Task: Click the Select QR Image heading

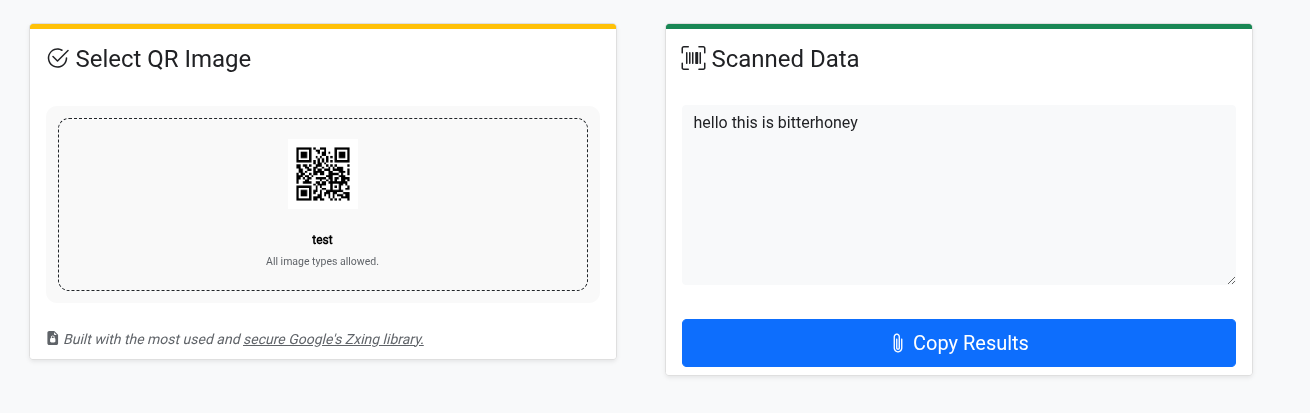Action: [163, 59]
